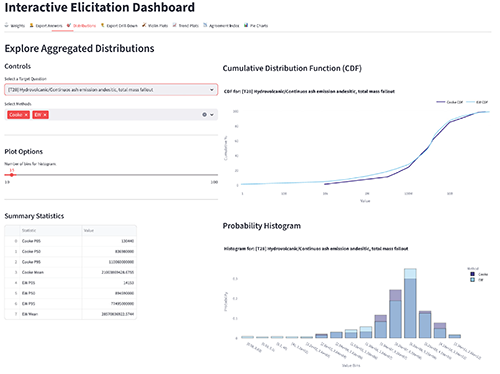Click the histogram bins slider handle
Screen dimensions: 500x374
[x=12, y=175]
